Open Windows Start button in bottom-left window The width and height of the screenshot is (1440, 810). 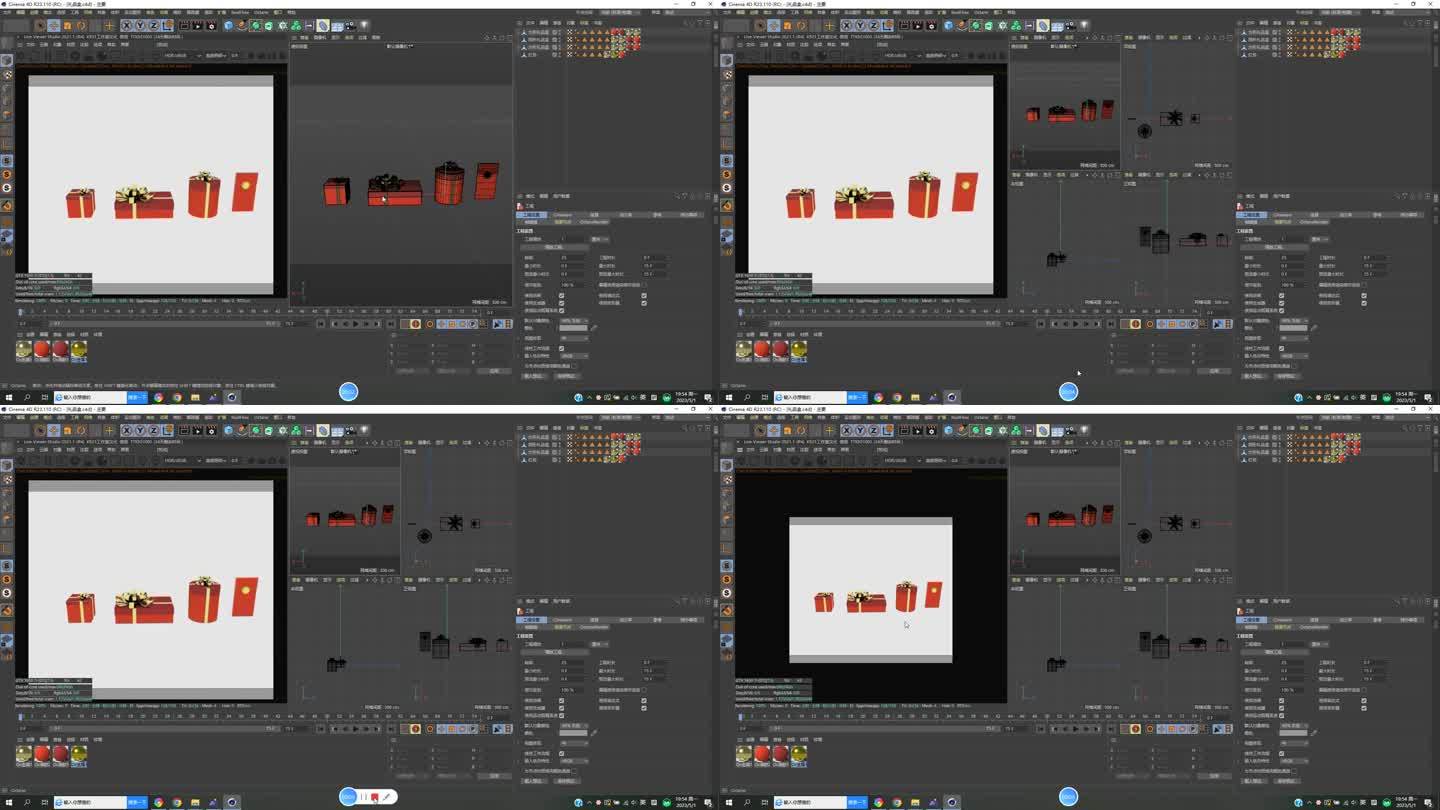point(7,802)
